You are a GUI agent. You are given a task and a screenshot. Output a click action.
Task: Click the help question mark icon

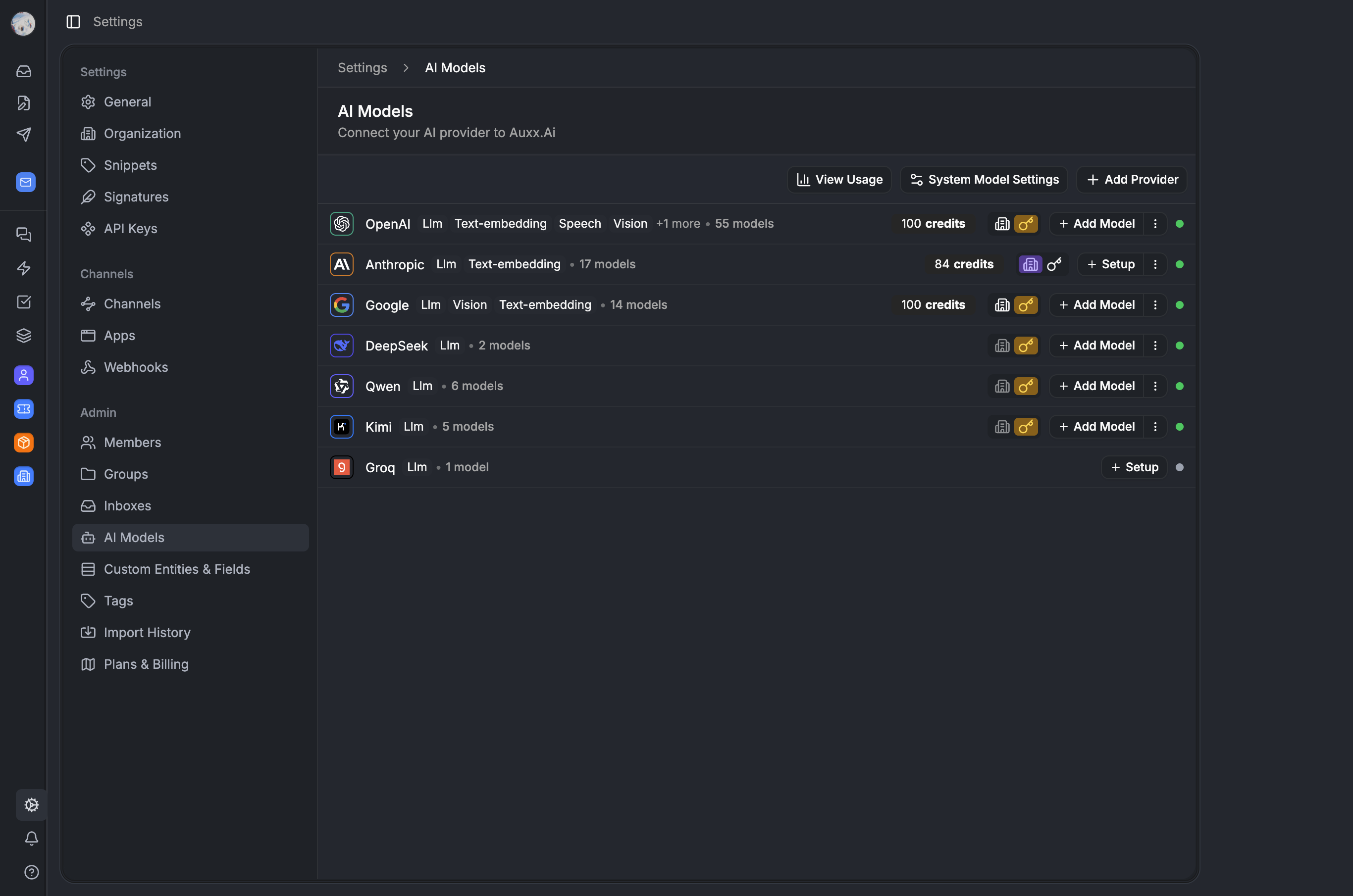tap(31, 872)
